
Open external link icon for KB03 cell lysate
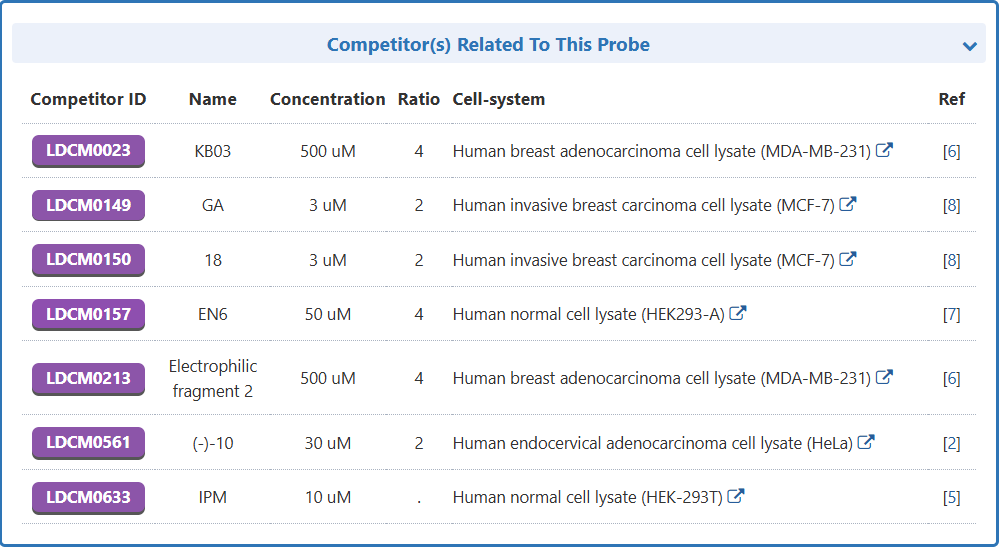tap(884, 151)
